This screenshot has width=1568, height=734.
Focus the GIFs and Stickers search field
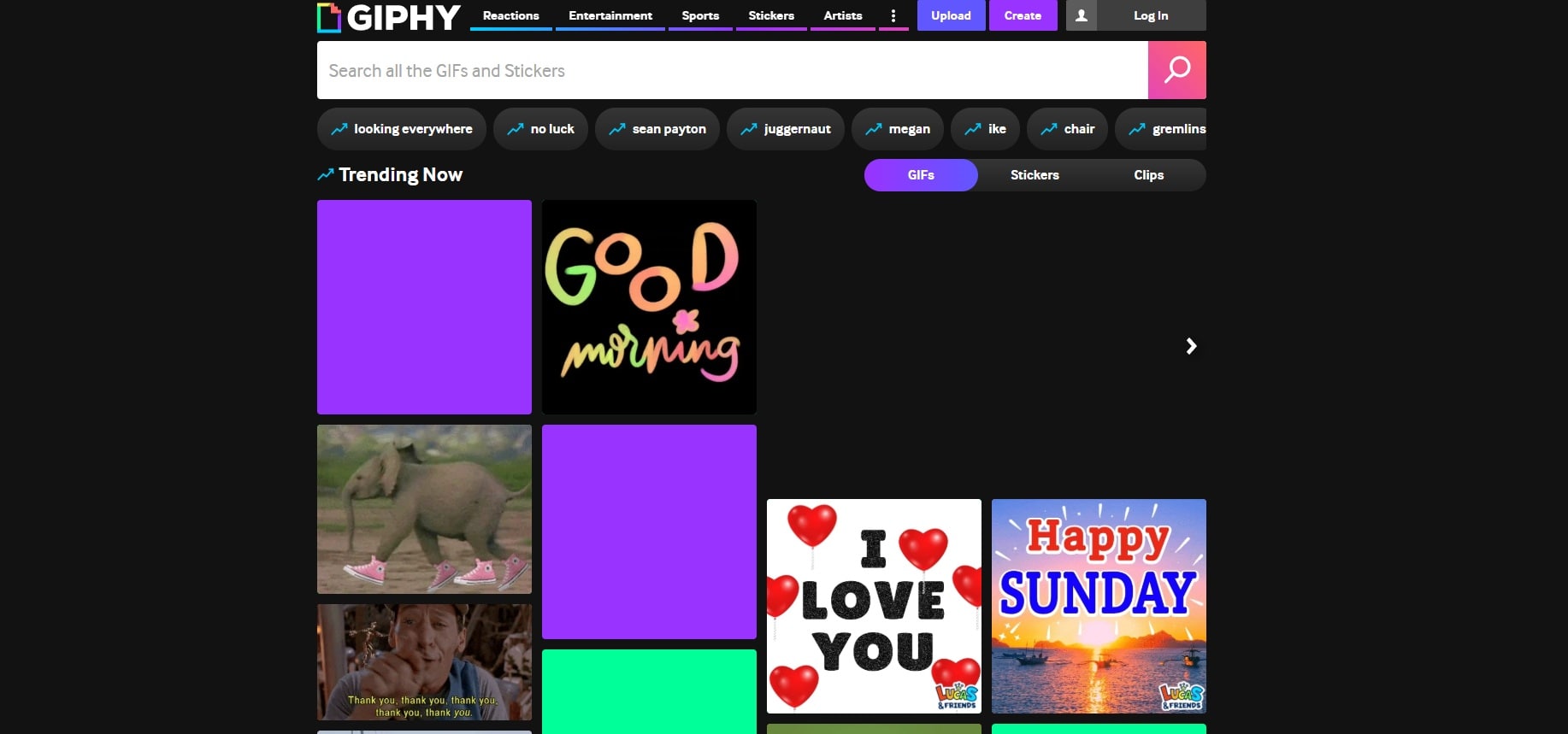[x=732, y=70]
